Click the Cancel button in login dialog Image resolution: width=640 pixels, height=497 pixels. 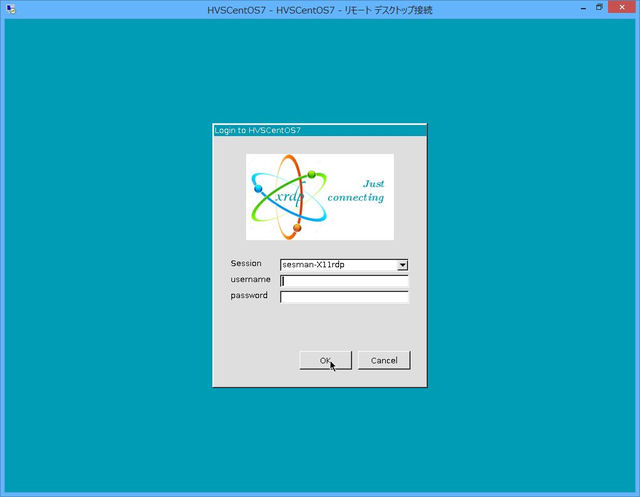[x=384, y=360]
